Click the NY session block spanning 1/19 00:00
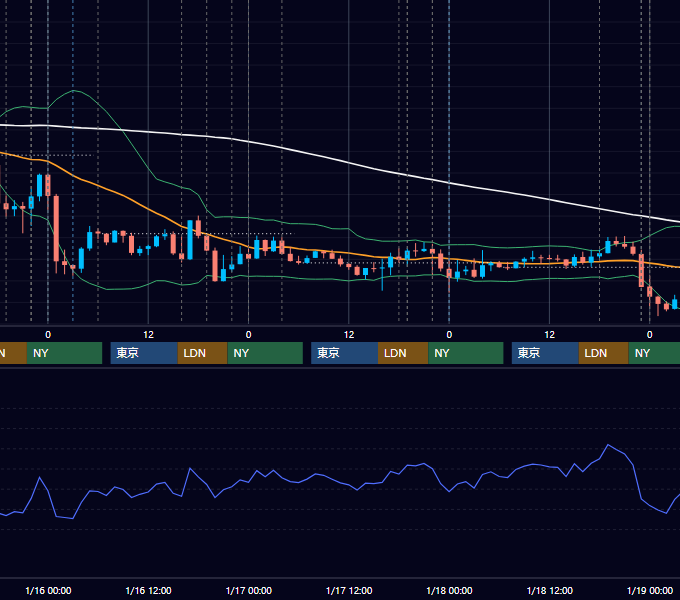Viewport: 680px width, 600px height. point(654,353)
